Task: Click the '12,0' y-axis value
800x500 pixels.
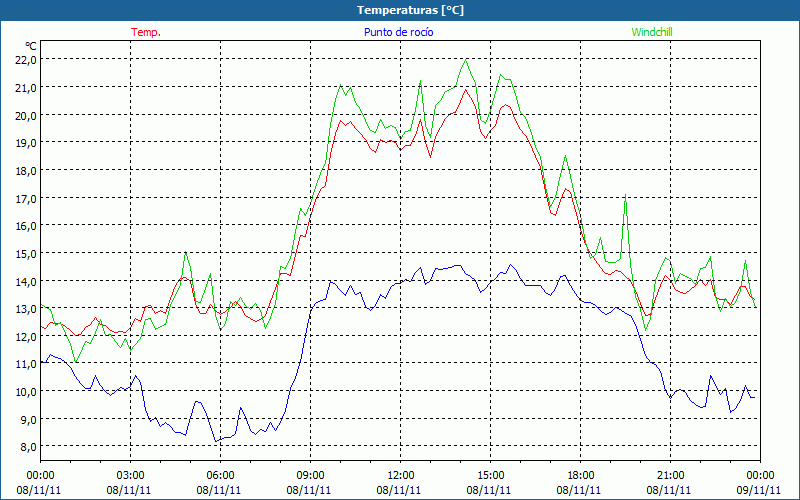Action: pos(26,337)
